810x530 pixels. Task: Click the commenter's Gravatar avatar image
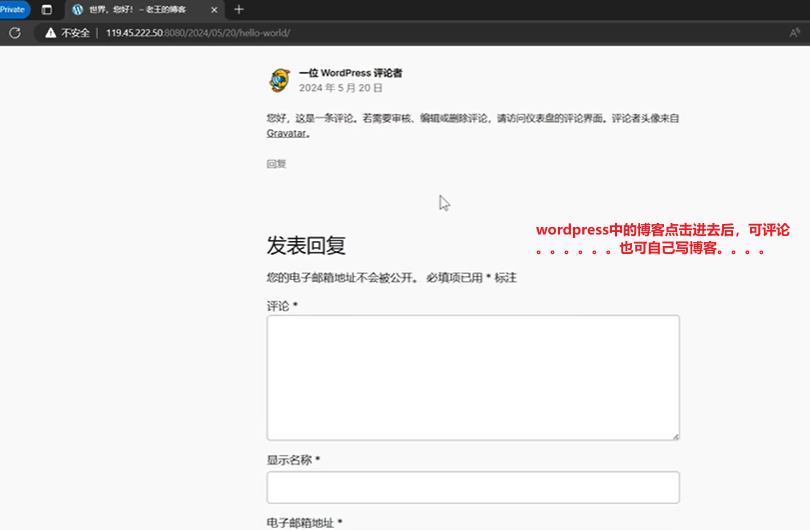pyautogui.click(x=279, y=81)
